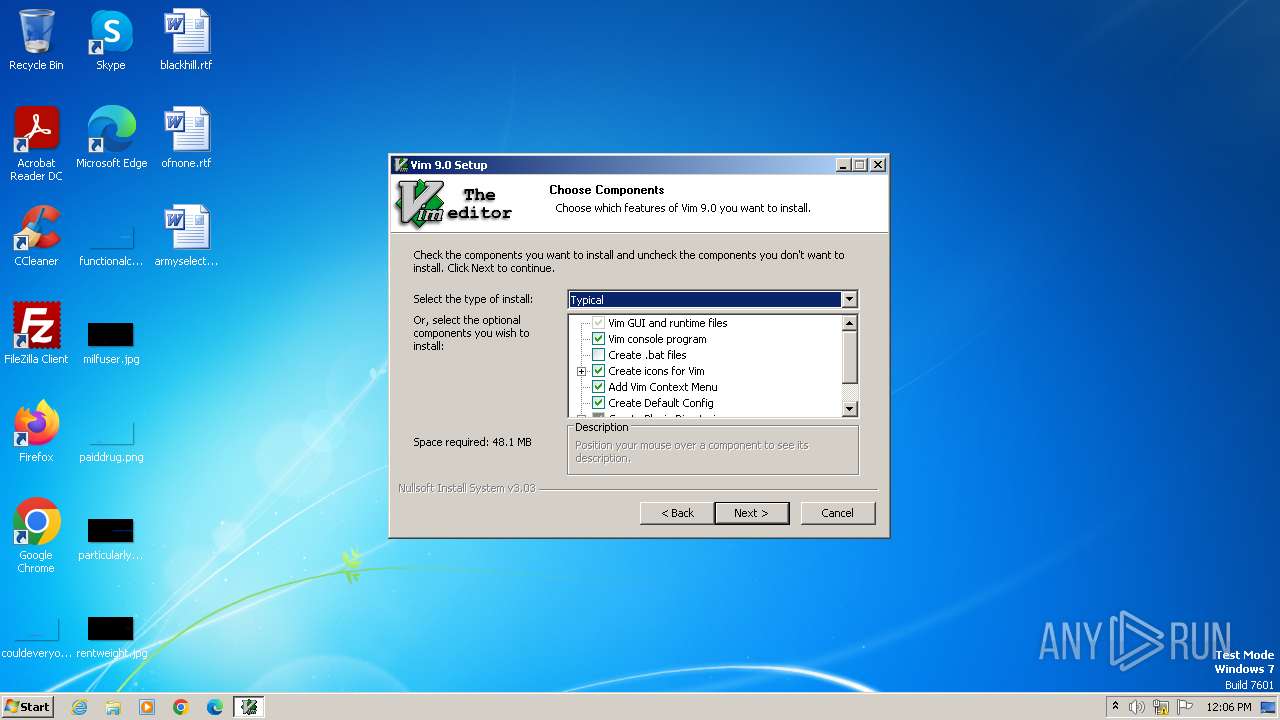Click the taskbar clock 12:06 PM
The height and width of the screenshot is (720, 1280).
pos(1229,707)
